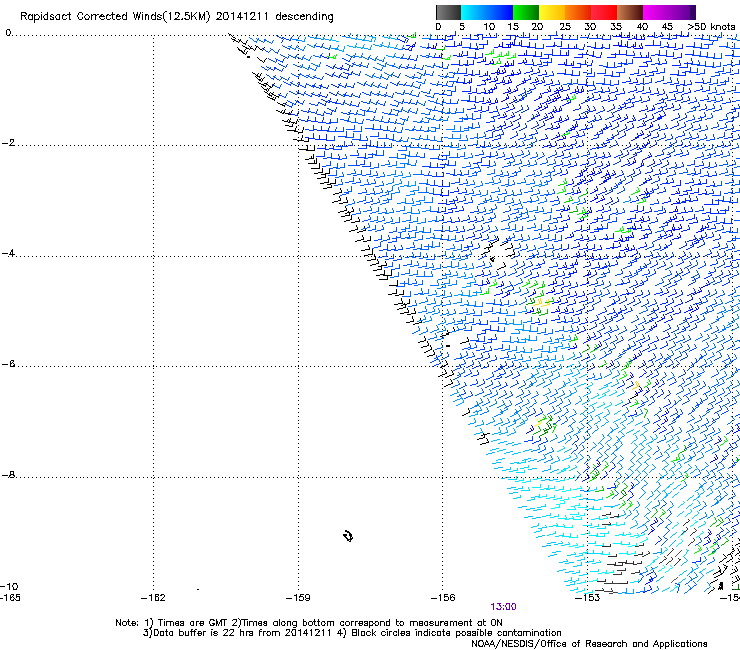Click the date '20141211' in the title
The image size is (740, 650).
tap(242, 17)
